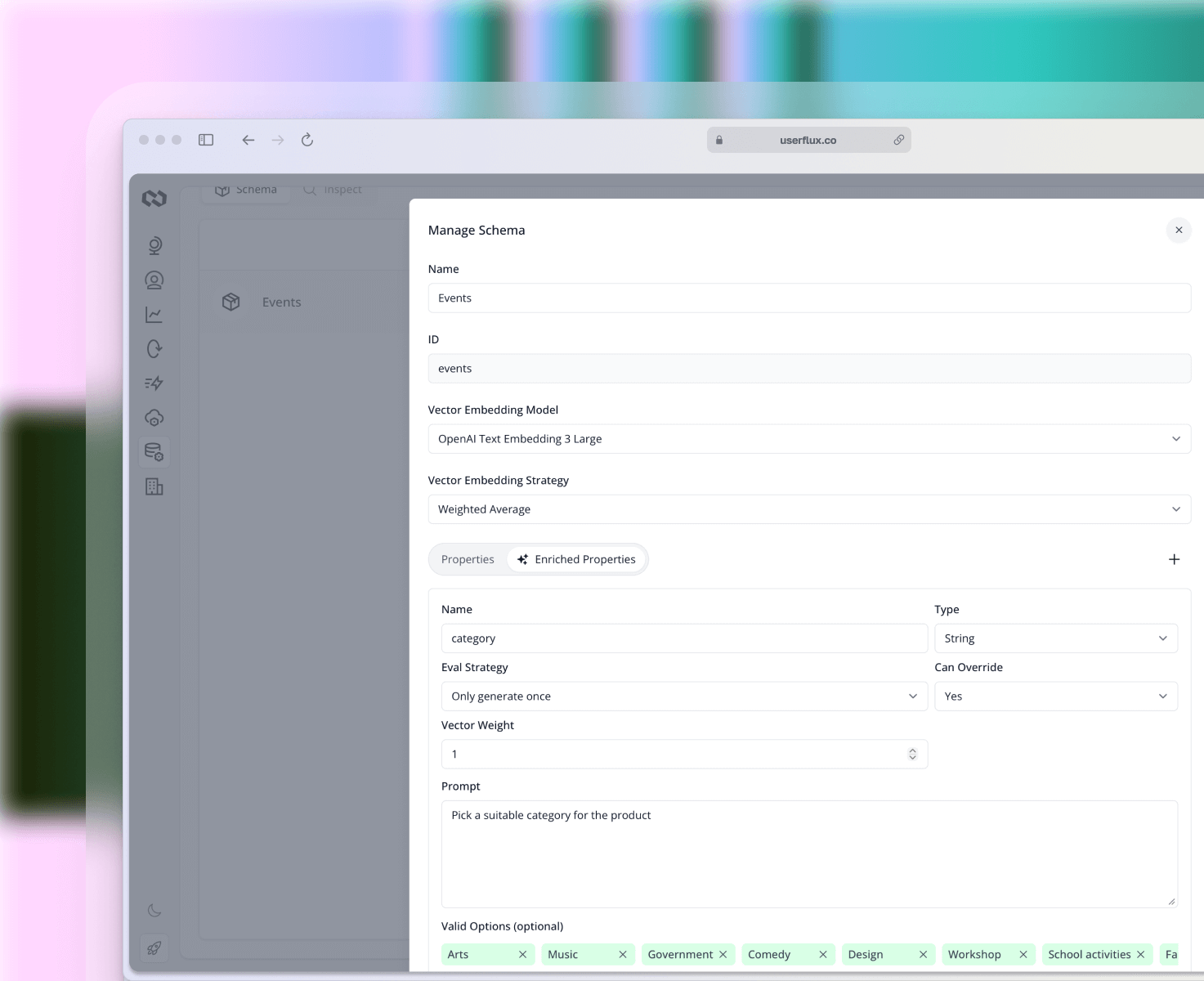Click the sync/refresh icon in sidebar
The height and width of the screenshot is (981, 1204).
154,349
